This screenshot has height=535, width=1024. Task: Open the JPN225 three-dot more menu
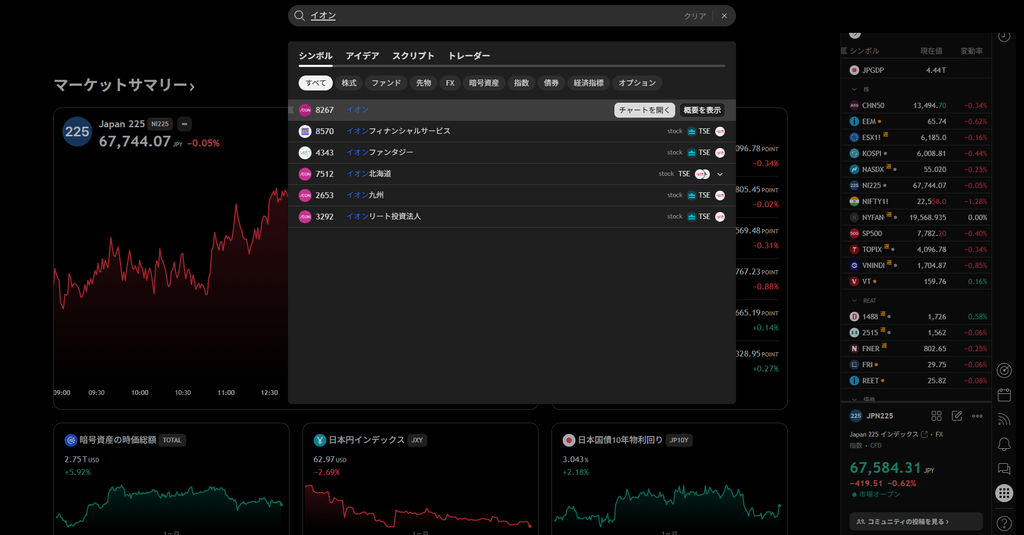click(x=977, y=416)
